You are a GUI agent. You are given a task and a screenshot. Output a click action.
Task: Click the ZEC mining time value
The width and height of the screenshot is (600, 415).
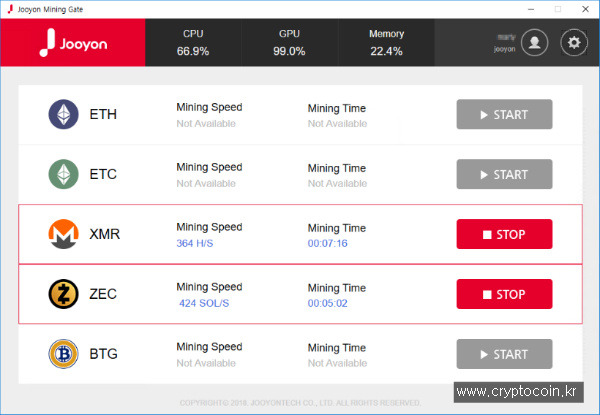point(328,303)
